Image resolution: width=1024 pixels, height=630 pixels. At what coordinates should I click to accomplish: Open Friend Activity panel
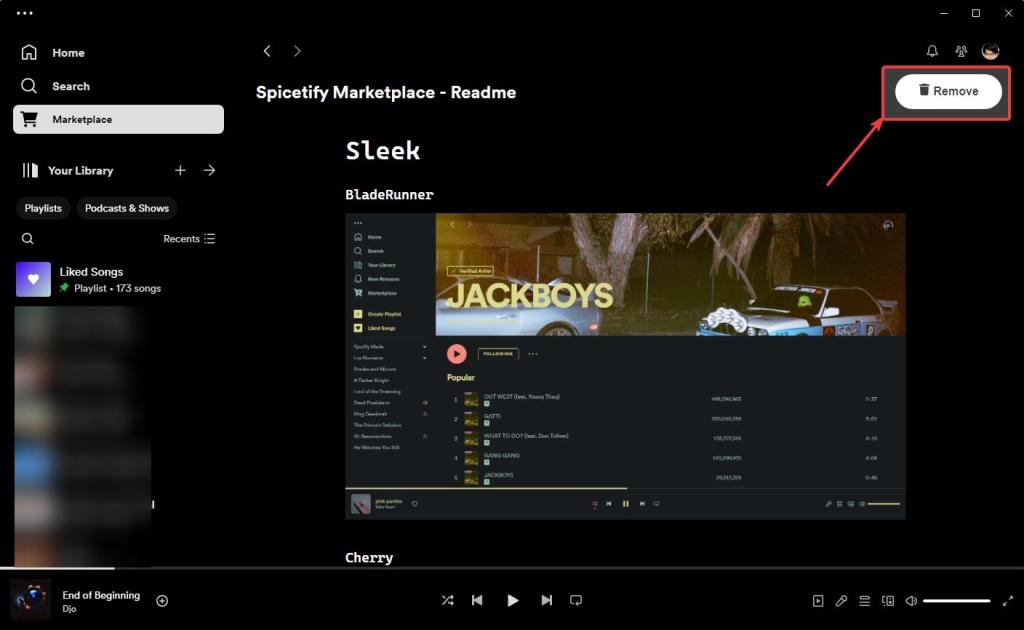961,51
